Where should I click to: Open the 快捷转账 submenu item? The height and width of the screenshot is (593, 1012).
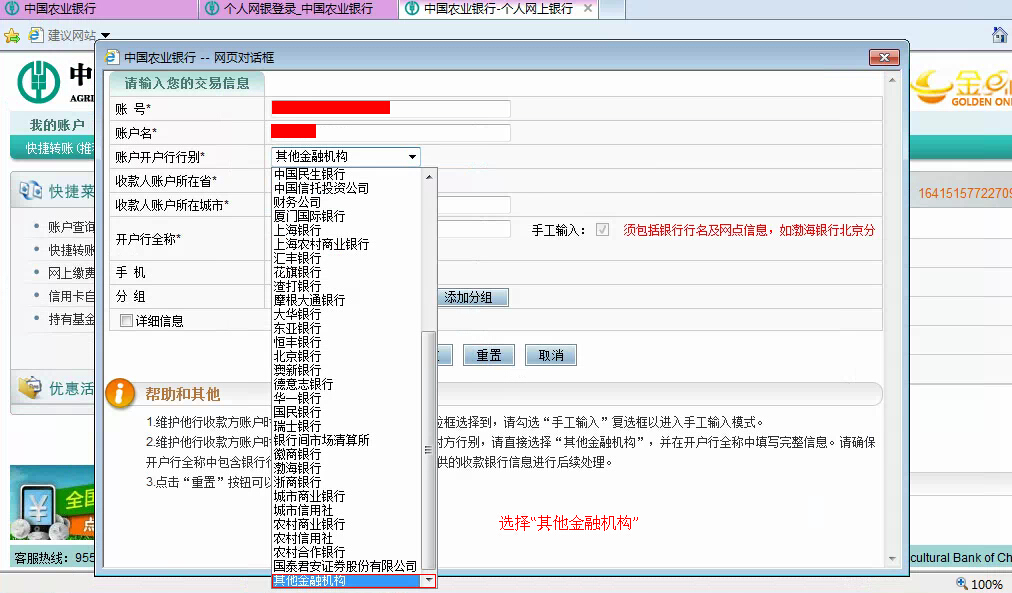click(59, 148)
